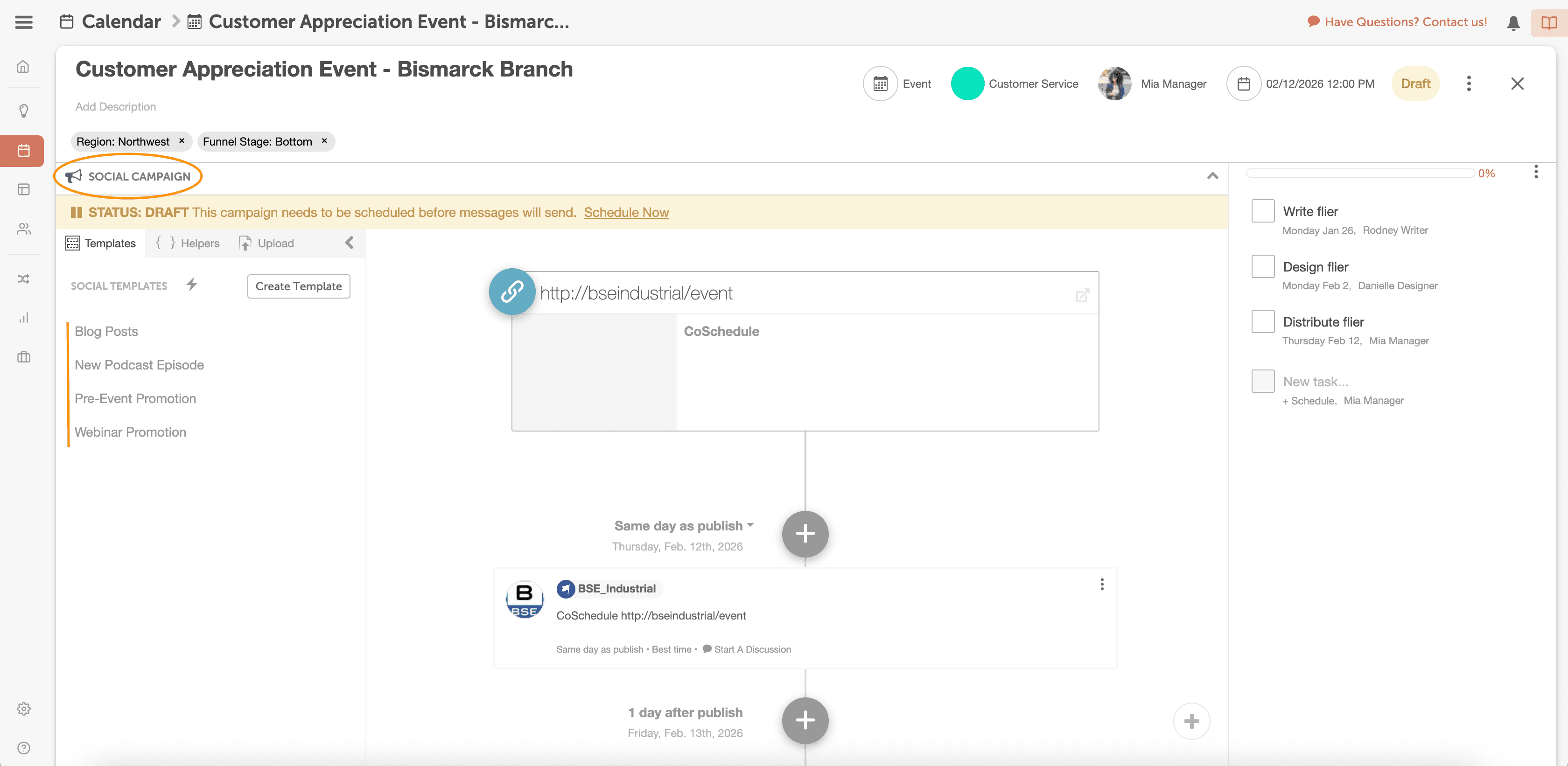Click the Schedule Now link
This screenshot has width=1568, height=766.
pyautogui.click(x=626, y=212)
